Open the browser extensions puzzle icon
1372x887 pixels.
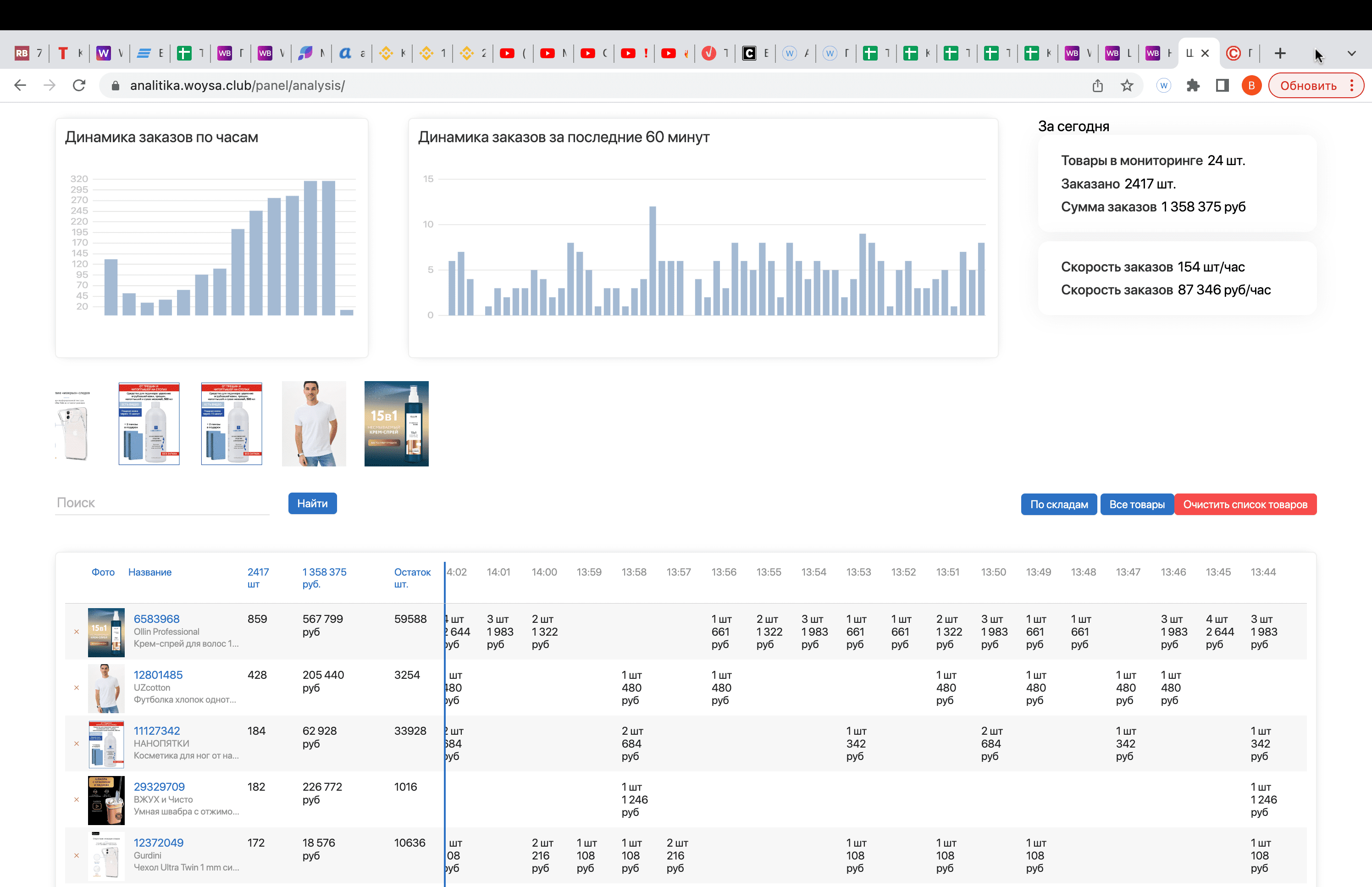pyautogui.click(x=1193, y=85)
